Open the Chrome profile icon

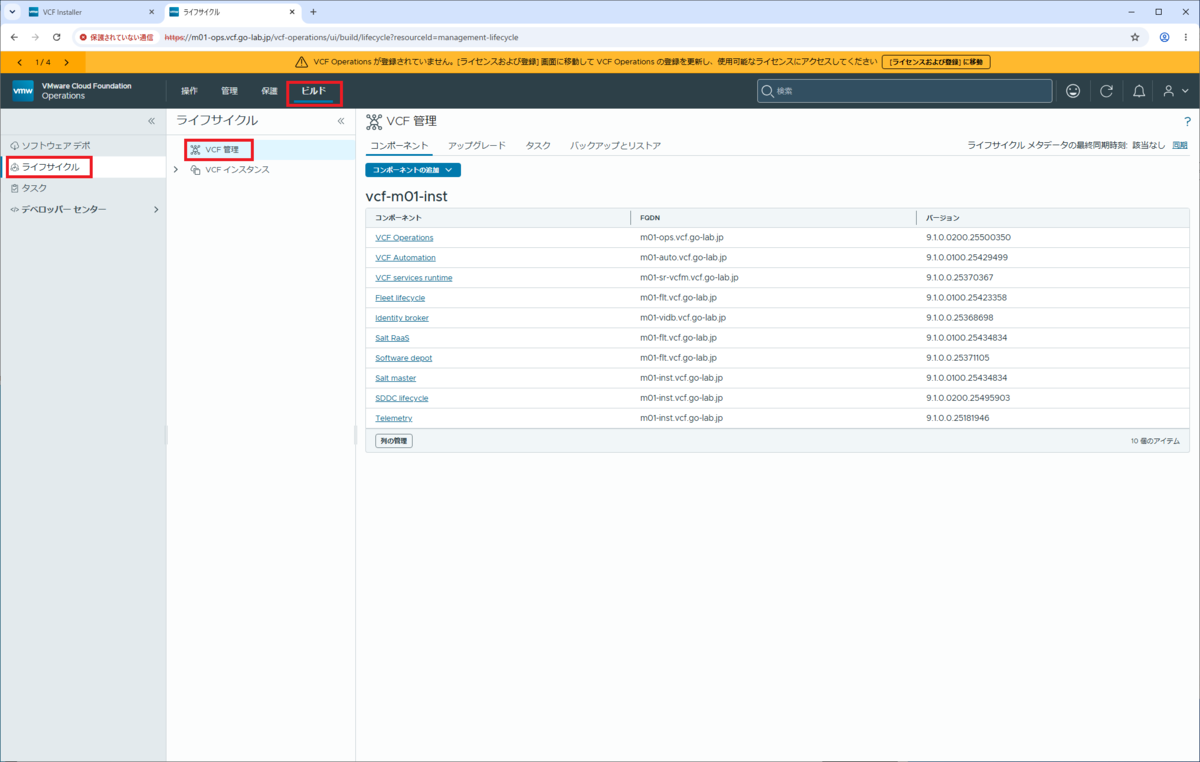click(1165, 37)
